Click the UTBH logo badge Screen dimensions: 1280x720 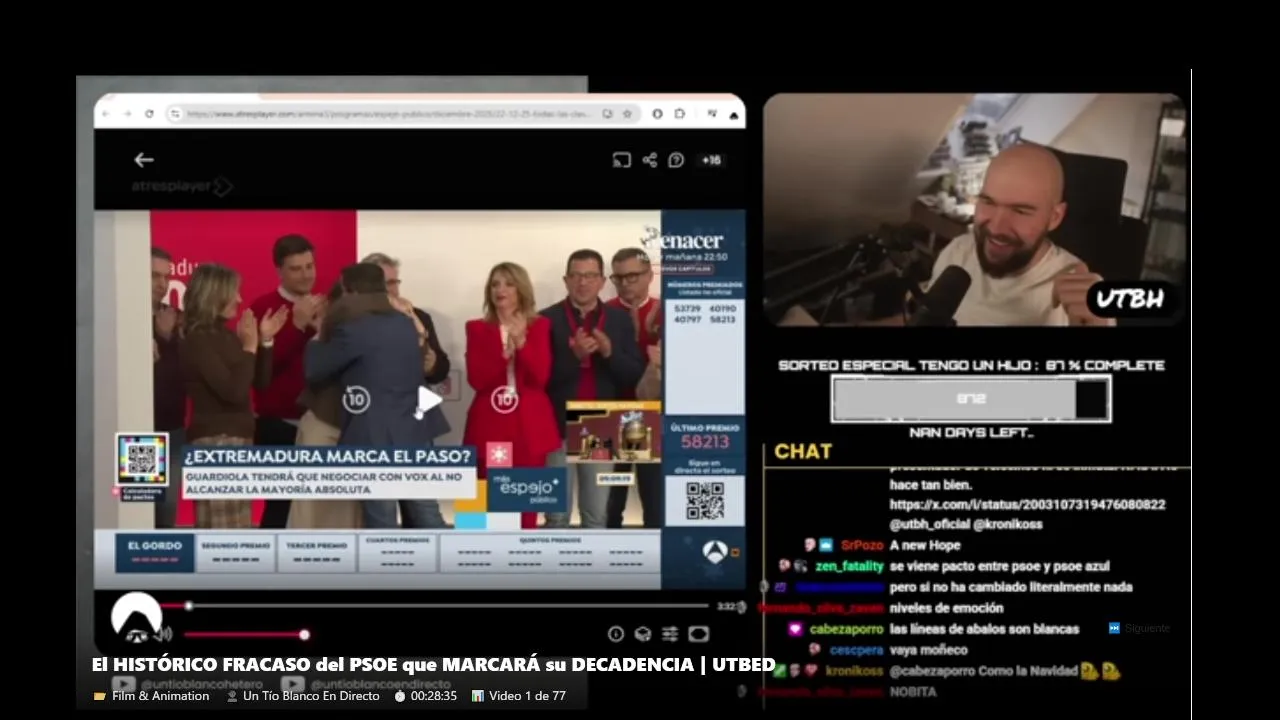tap(1130, 298)
